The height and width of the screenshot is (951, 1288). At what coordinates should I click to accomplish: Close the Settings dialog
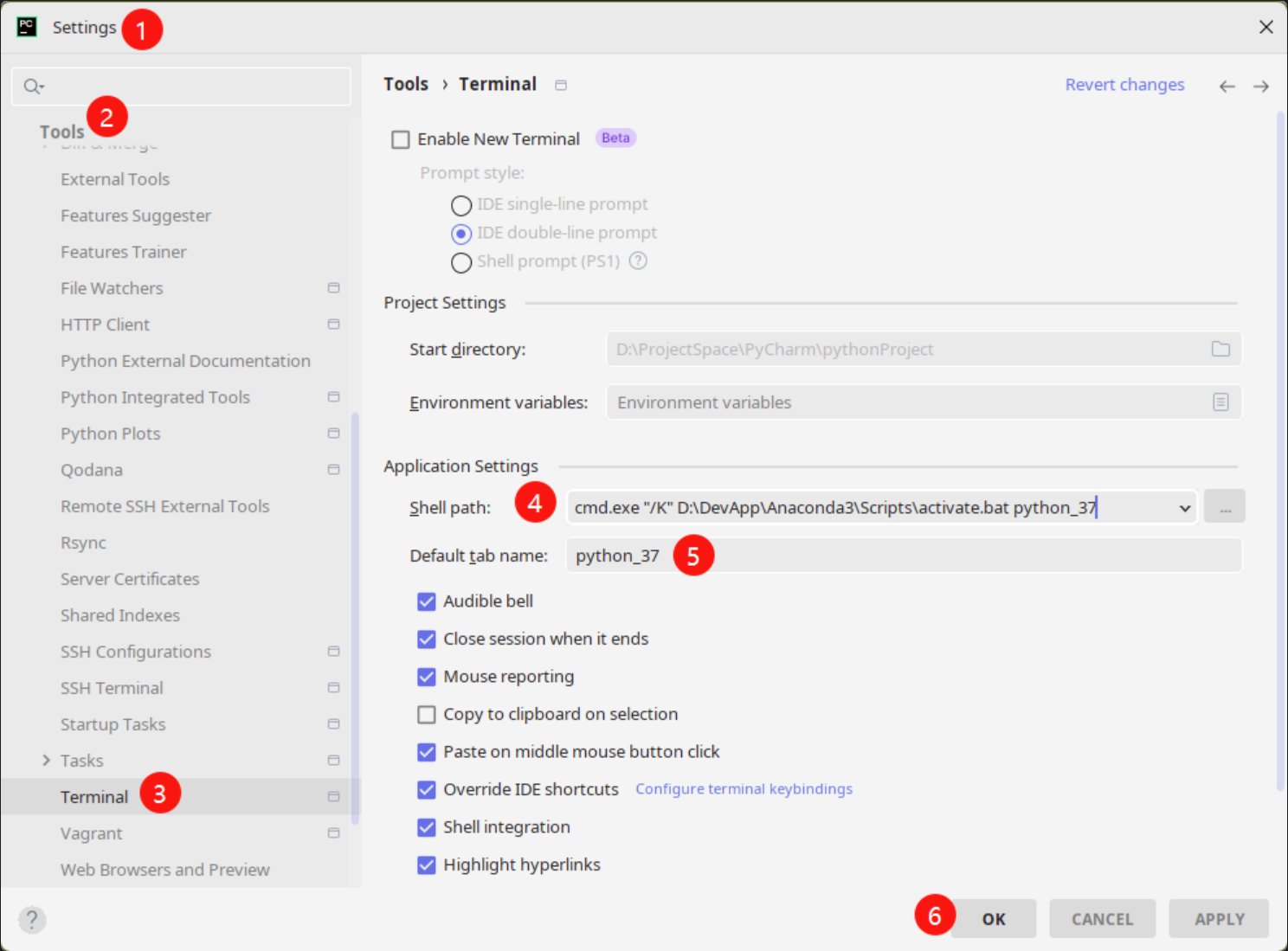(x=1265, y=27)
